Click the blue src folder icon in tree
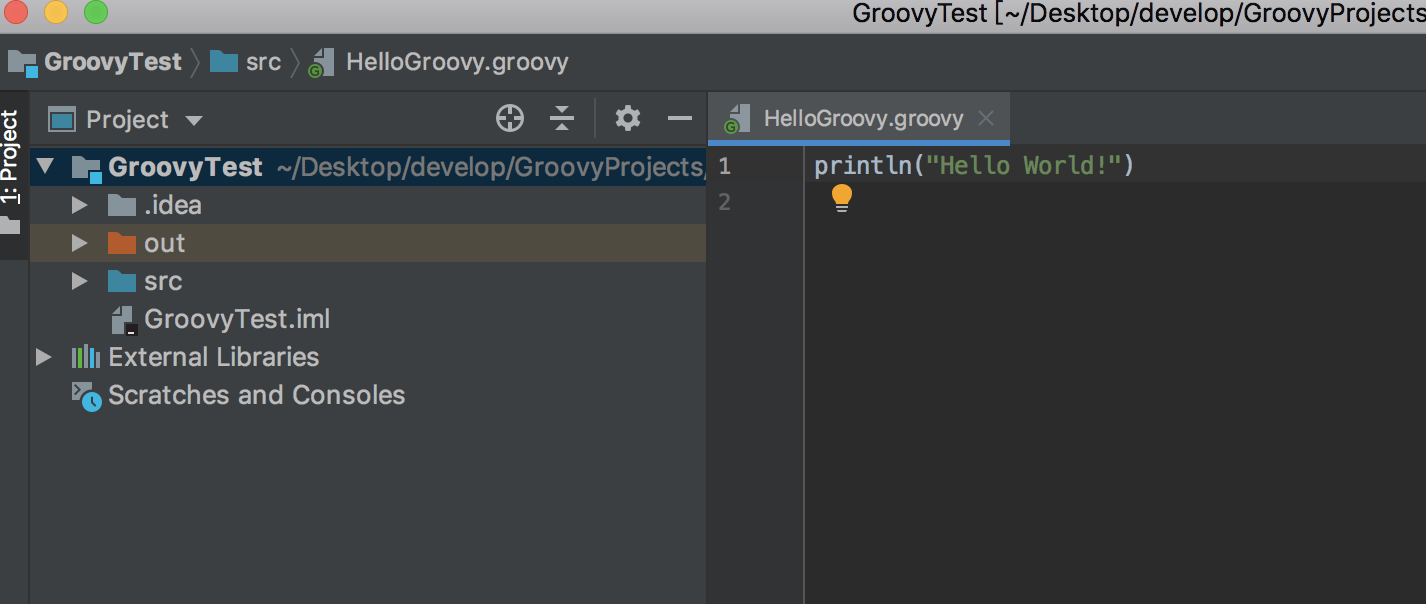The width and height of the screenshot is (1426, 604). click(x=121, y=281)
